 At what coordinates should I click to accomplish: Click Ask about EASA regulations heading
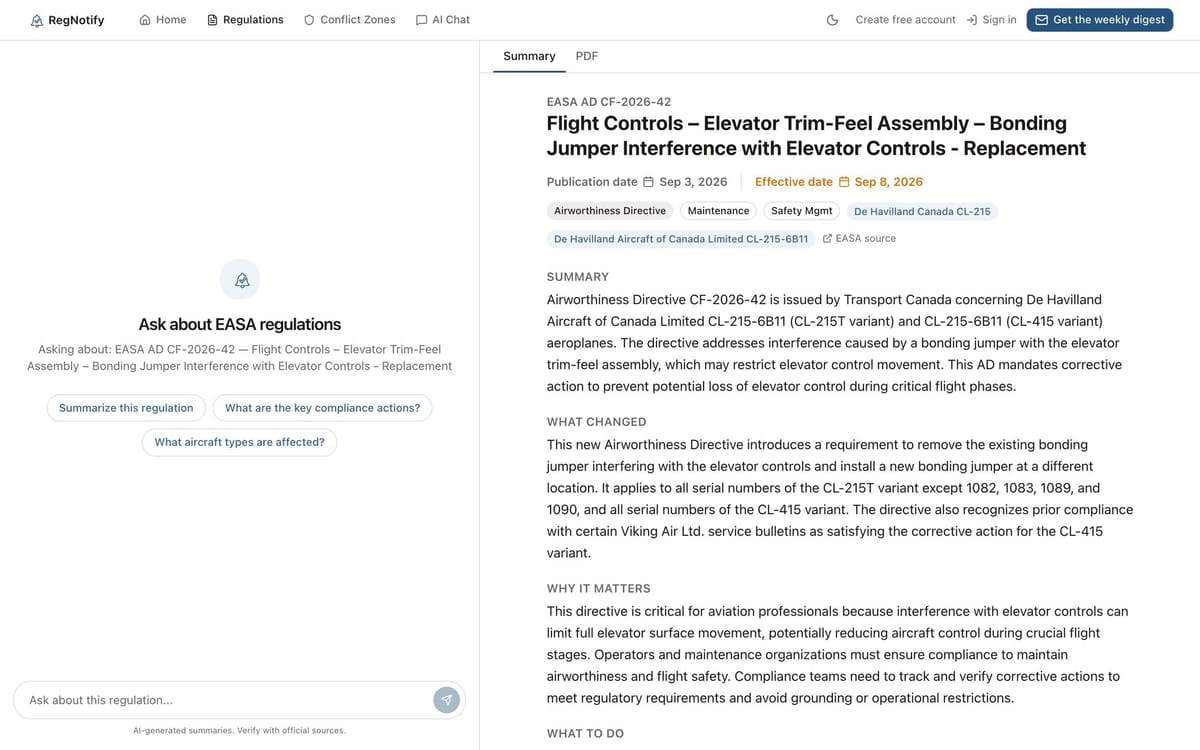tap(240, 324)
